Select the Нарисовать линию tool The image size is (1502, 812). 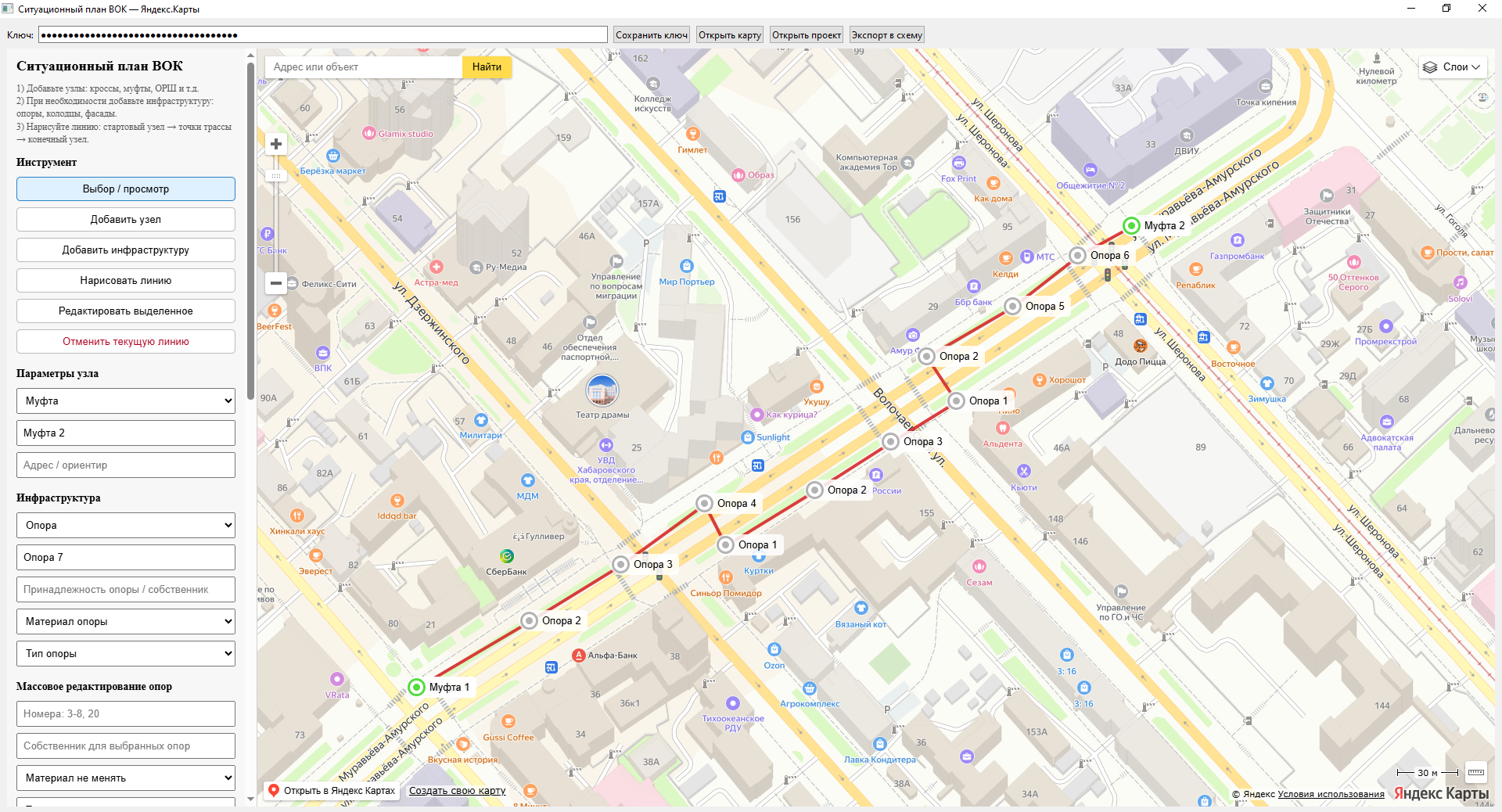[x=125, y=281]
